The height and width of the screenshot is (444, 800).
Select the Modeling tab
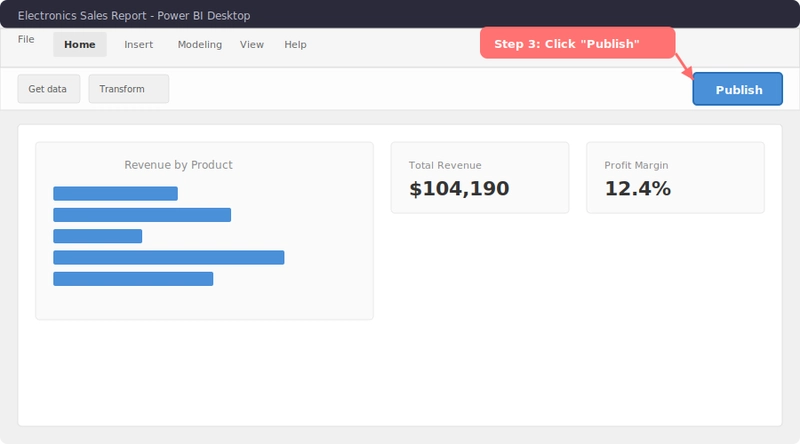[200, 45]
